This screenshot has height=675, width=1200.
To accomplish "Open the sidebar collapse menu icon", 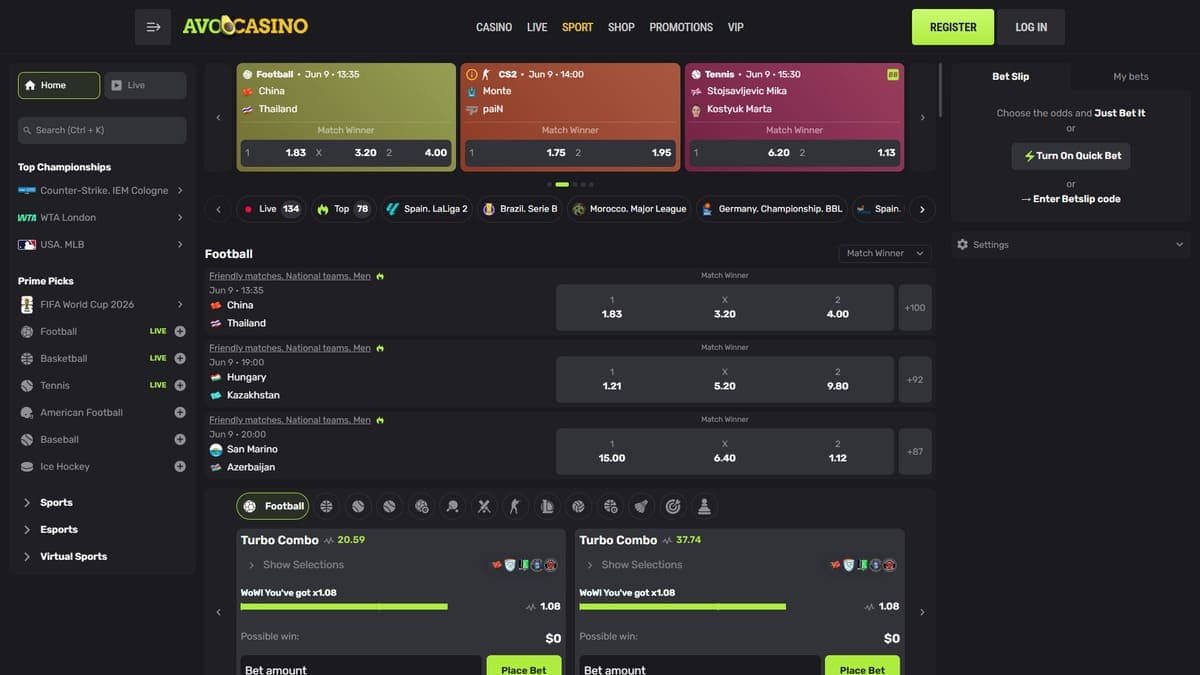I will [153, 27].
